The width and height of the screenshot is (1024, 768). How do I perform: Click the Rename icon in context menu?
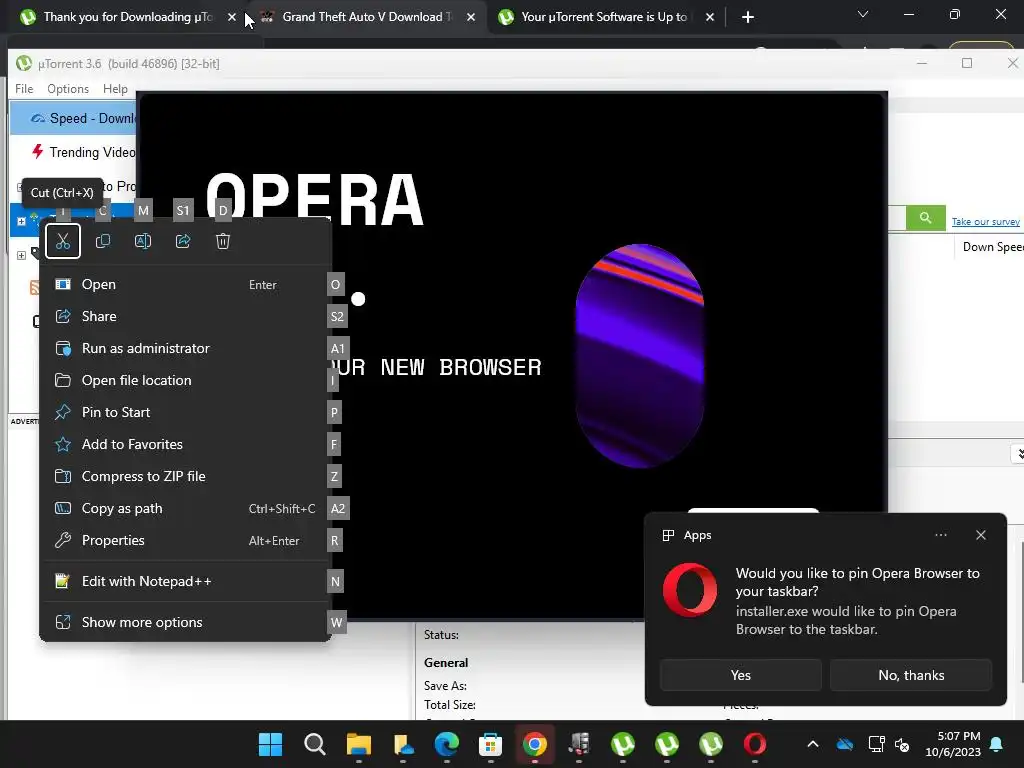click(x=143, y=241)
